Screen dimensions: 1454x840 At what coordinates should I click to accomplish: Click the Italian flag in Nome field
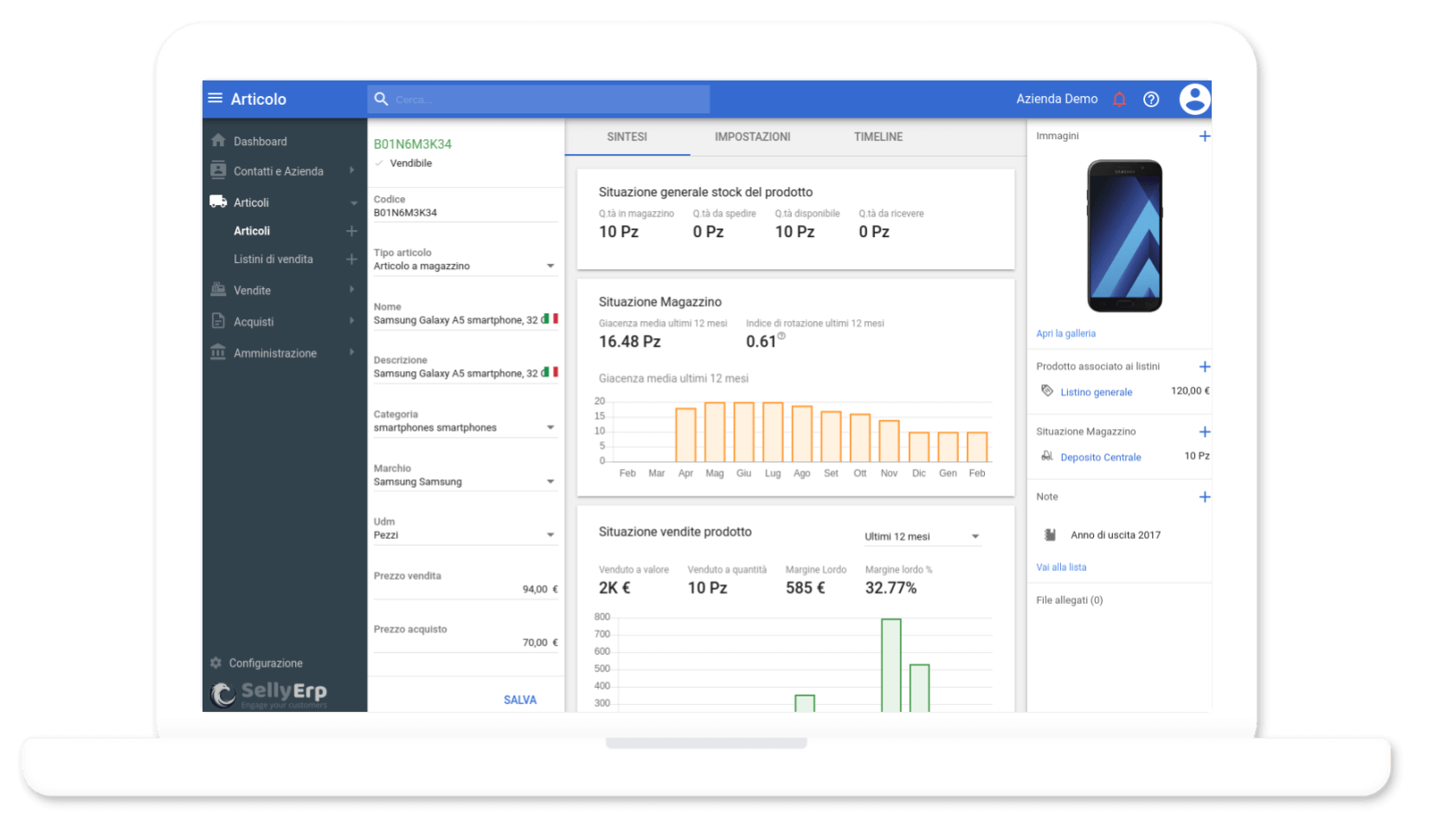[x=550, y=319]
